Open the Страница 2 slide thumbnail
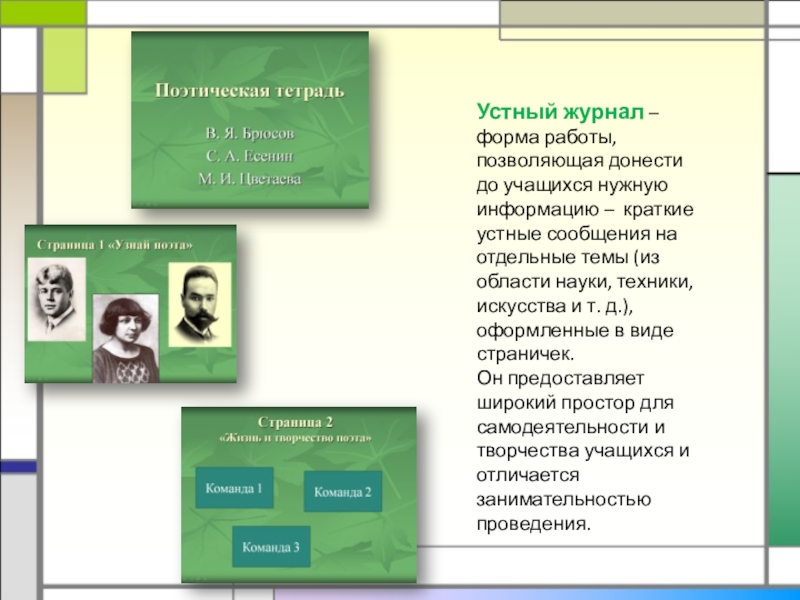The image size is (800, 600). point(299,495)
